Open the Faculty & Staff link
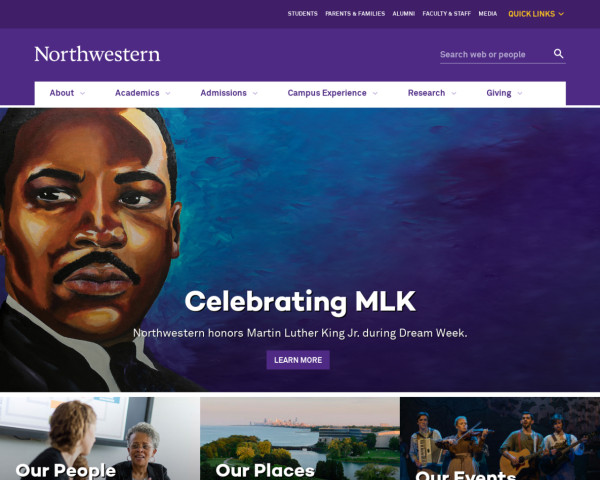Screen dimensions: 600x480 click(x=446, y=14)
